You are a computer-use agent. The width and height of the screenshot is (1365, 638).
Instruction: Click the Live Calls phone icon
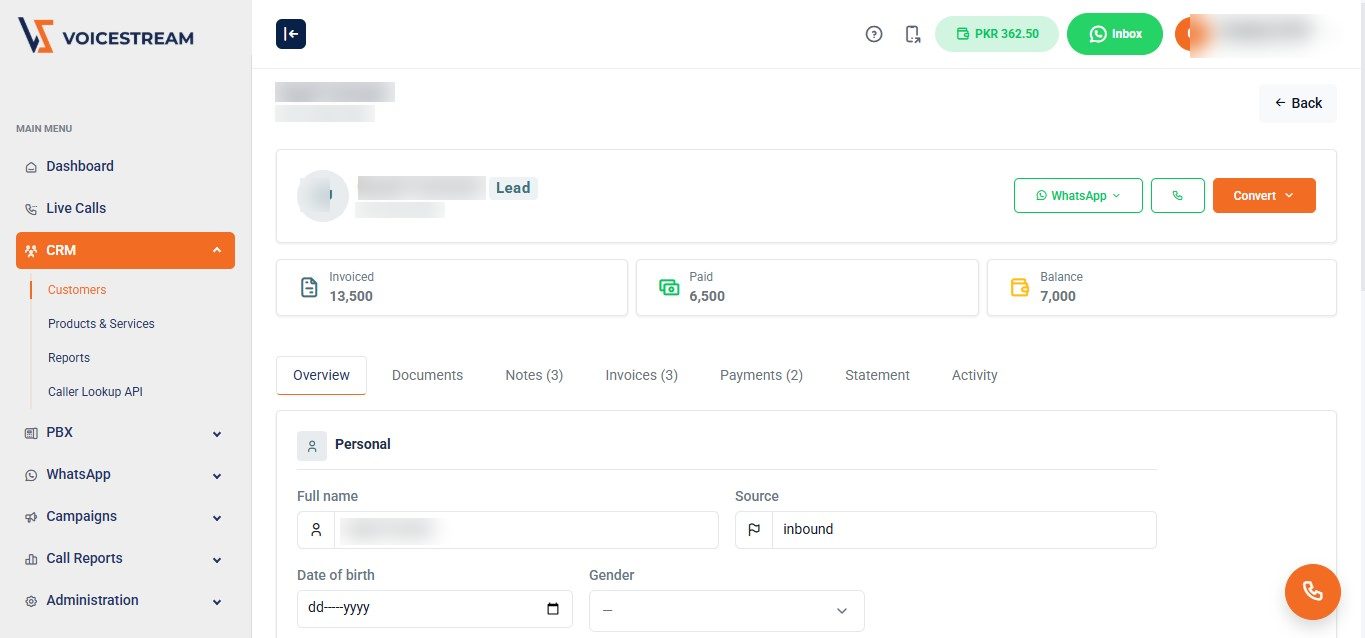31,209
